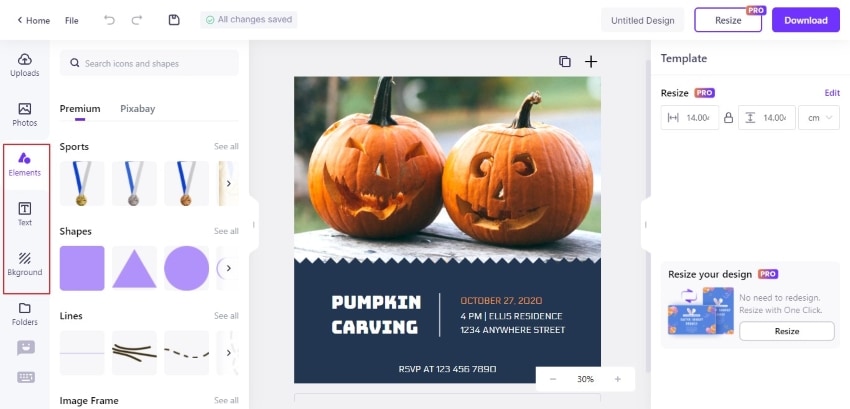Open the cm units dropdown
Screen dimensions: 850x409
pyautogui.click(x=819, y=118)
